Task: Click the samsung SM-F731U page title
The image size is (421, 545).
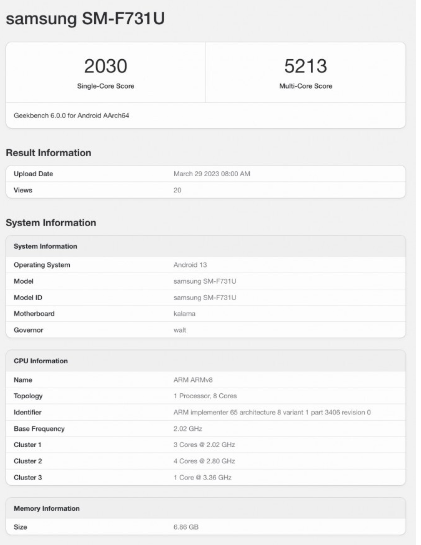Action: (x=85, y=18)
